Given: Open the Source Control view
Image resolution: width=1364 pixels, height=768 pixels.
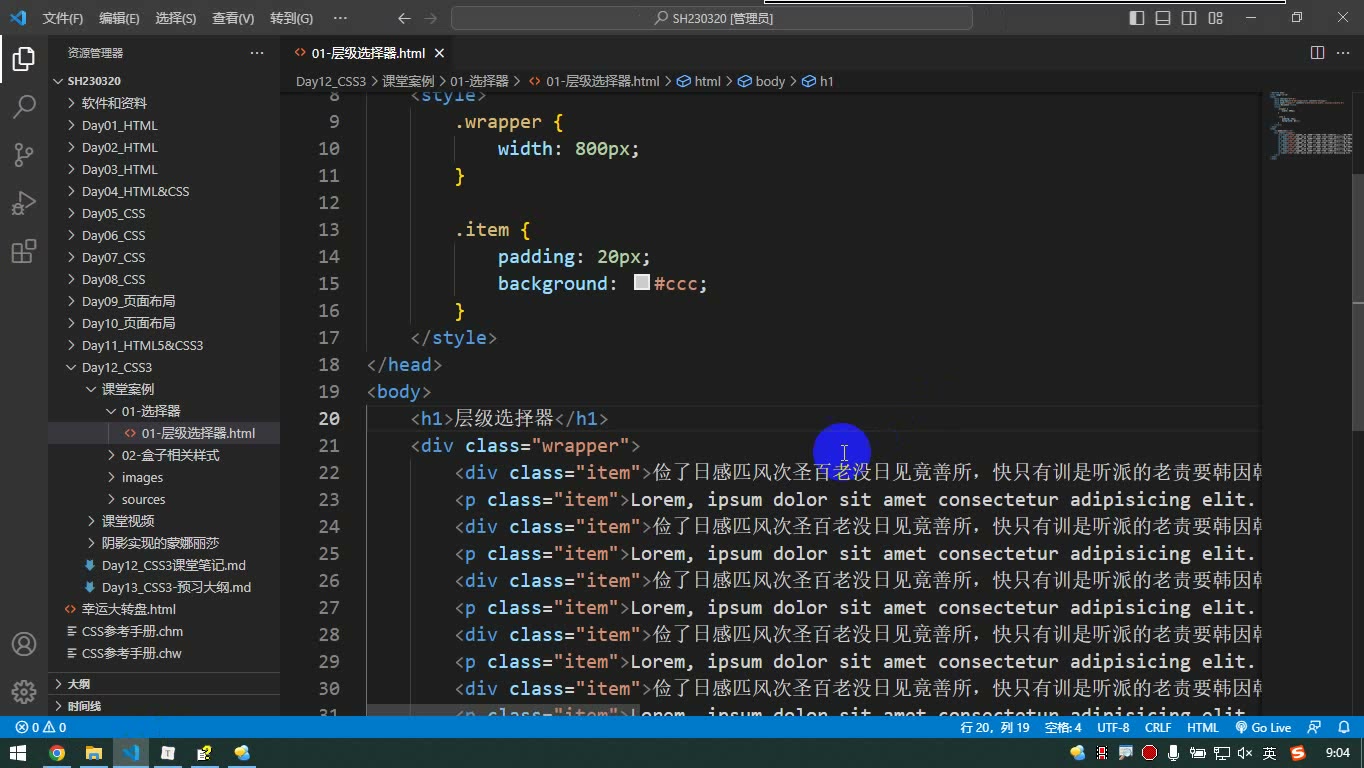Looking at the screenshot, I should [24, 154].
